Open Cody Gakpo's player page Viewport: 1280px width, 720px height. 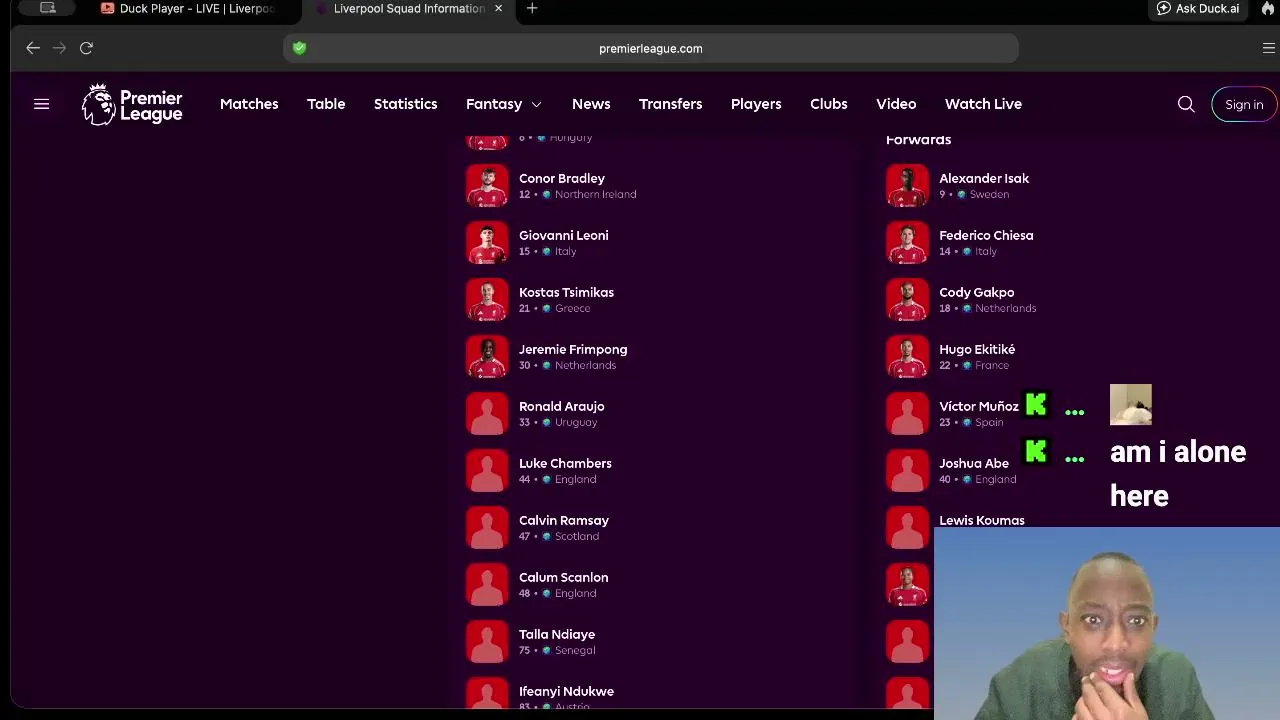pos(976,292)
